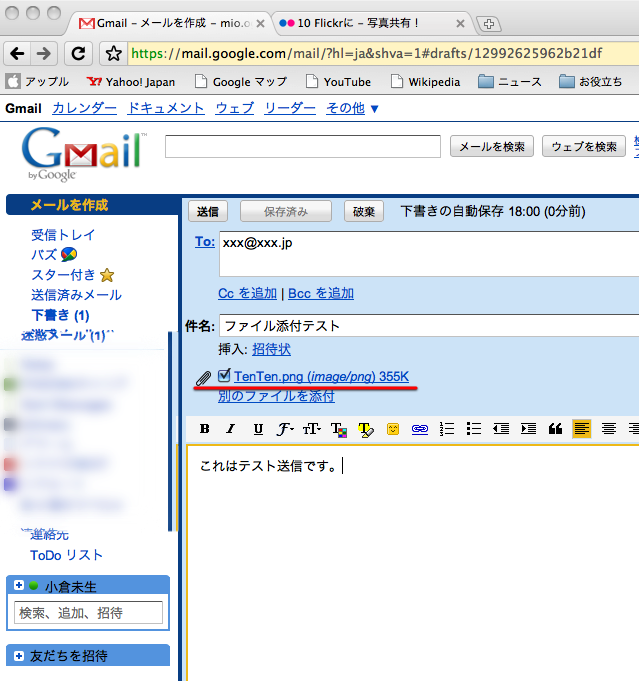Open バズ Buzz in sidebar
The image size is (639, 681).
tap(44, 255)
